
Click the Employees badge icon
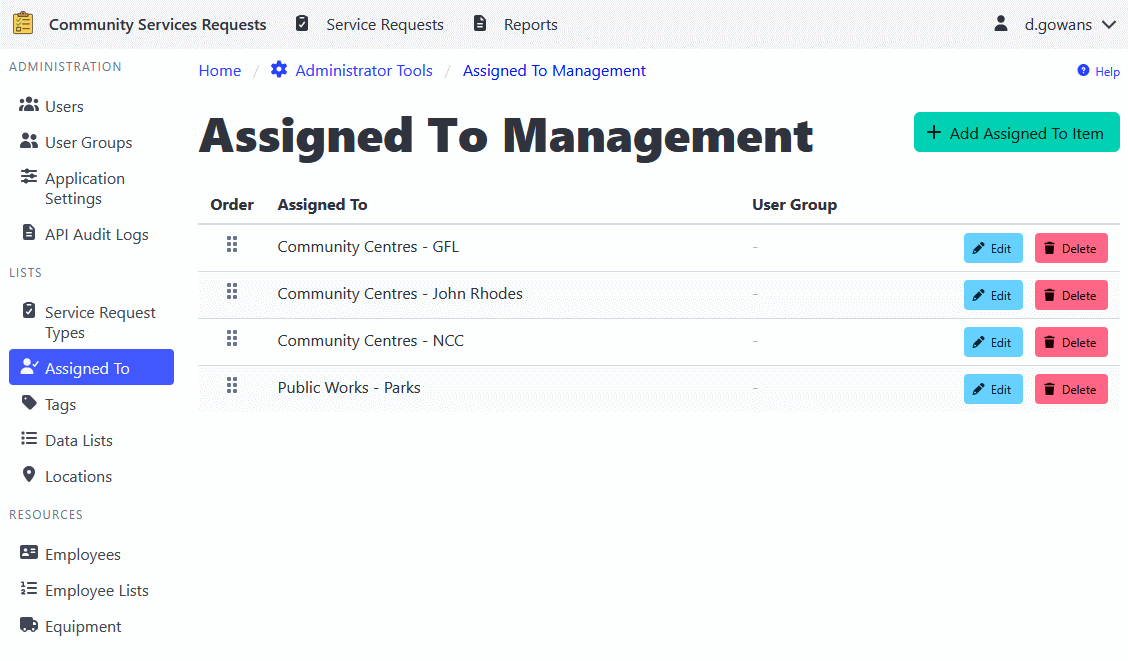coord(27,553)
